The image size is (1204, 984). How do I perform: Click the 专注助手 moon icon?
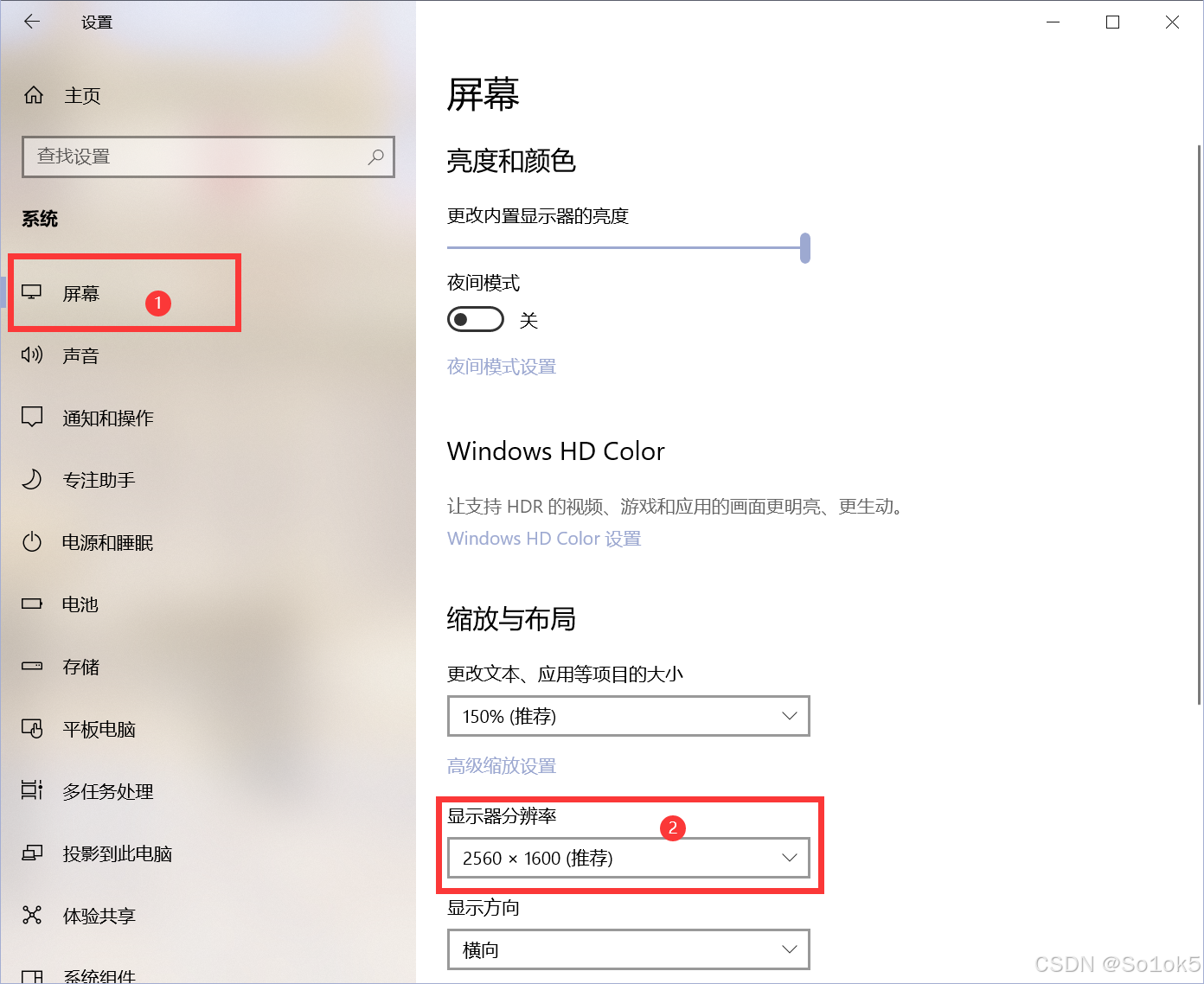tap(32, 479)
